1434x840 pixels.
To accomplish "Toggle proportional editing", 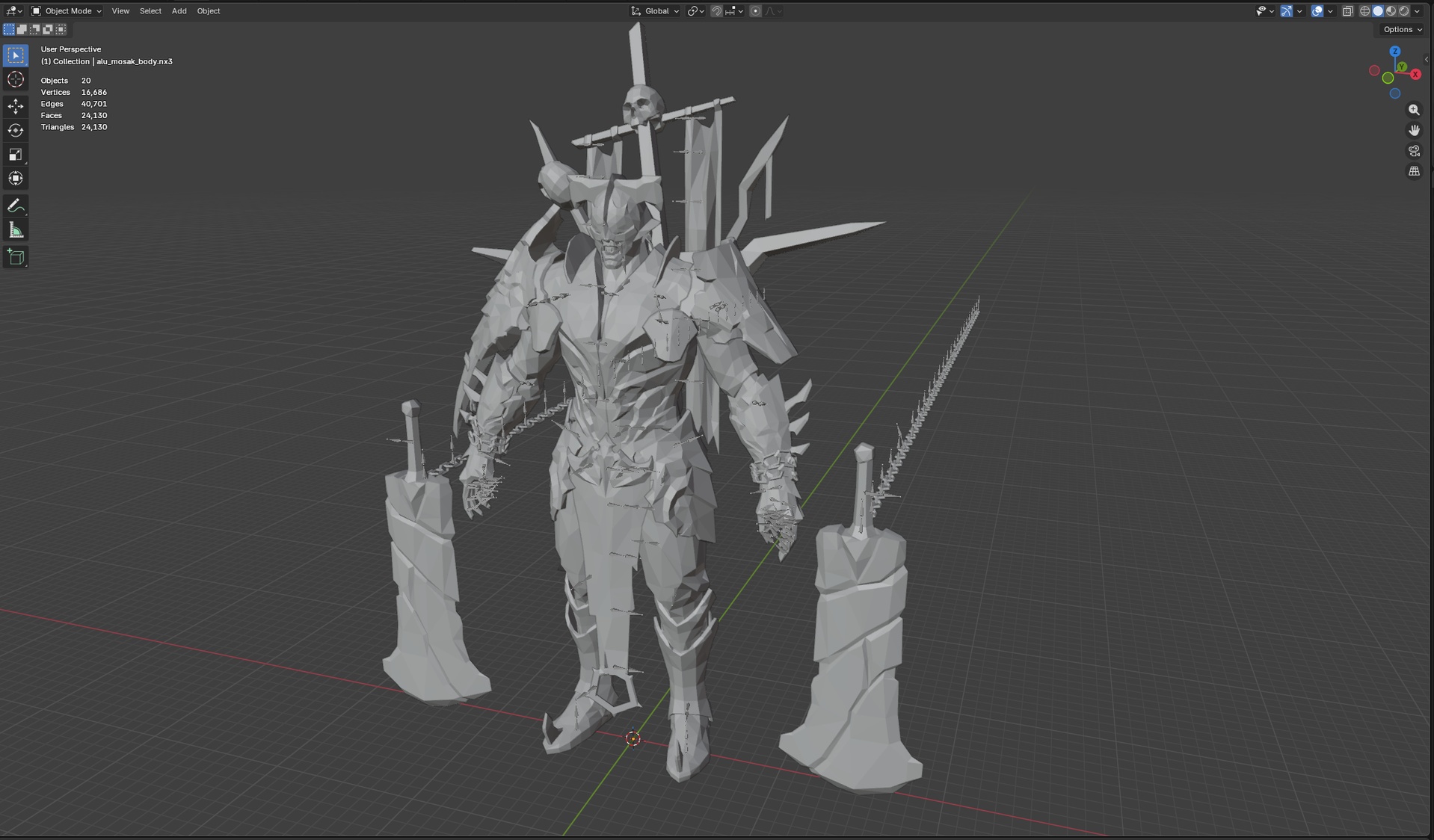I will pyautogui.click(x=756, y=11).
